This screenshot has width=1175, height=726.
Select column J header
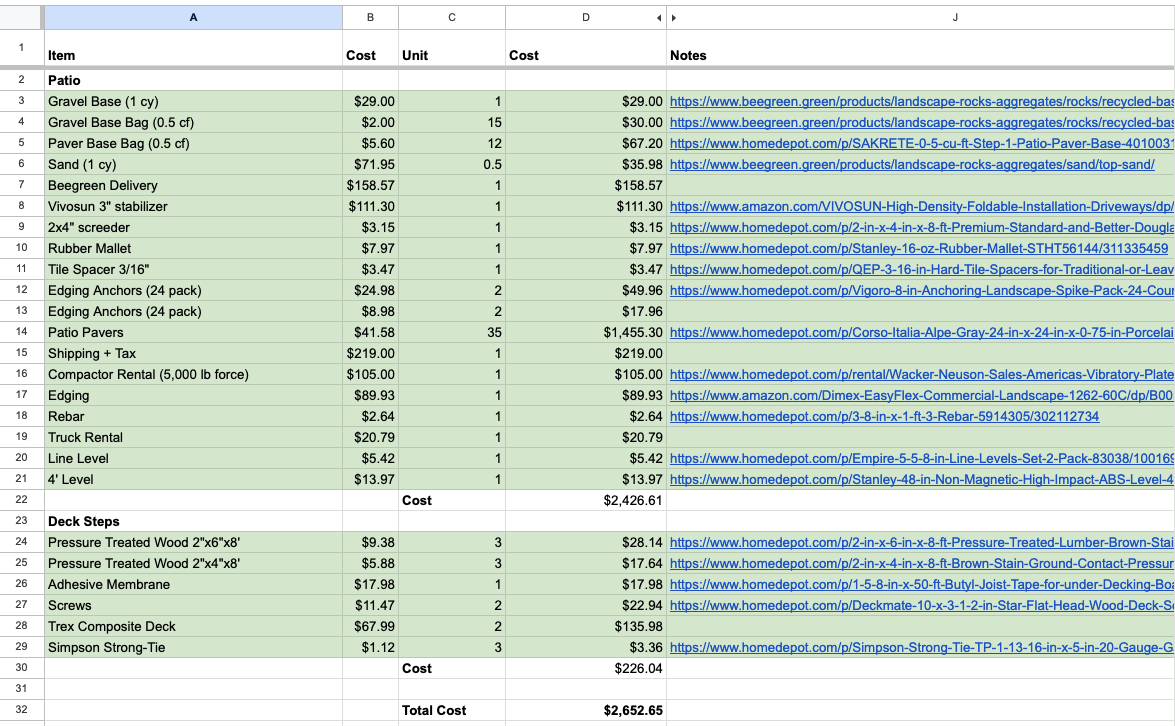point(954,18)
